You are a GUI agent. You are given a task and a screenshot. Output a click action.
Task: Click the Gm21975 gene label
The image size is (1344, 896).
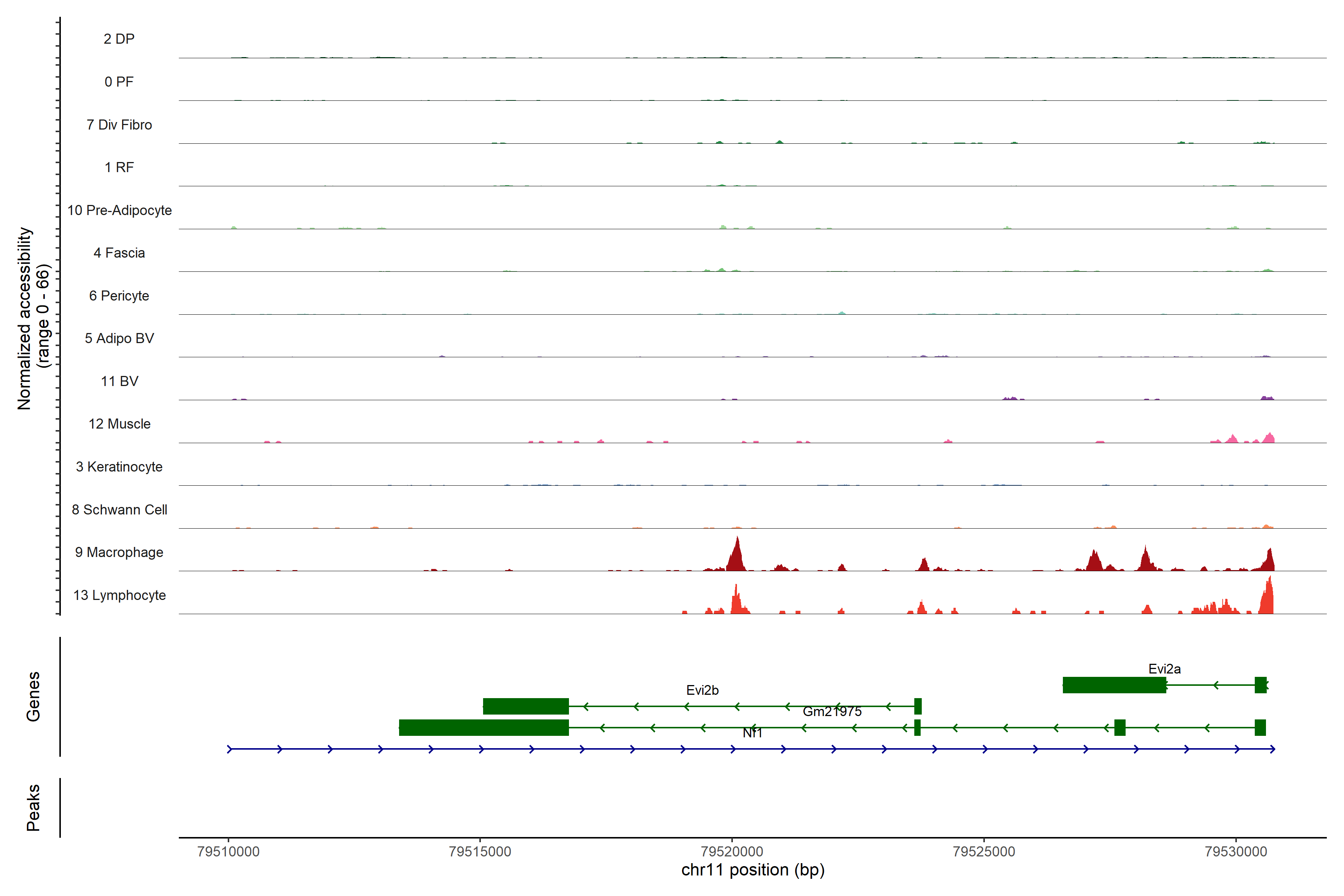click(x=832, y=712)
